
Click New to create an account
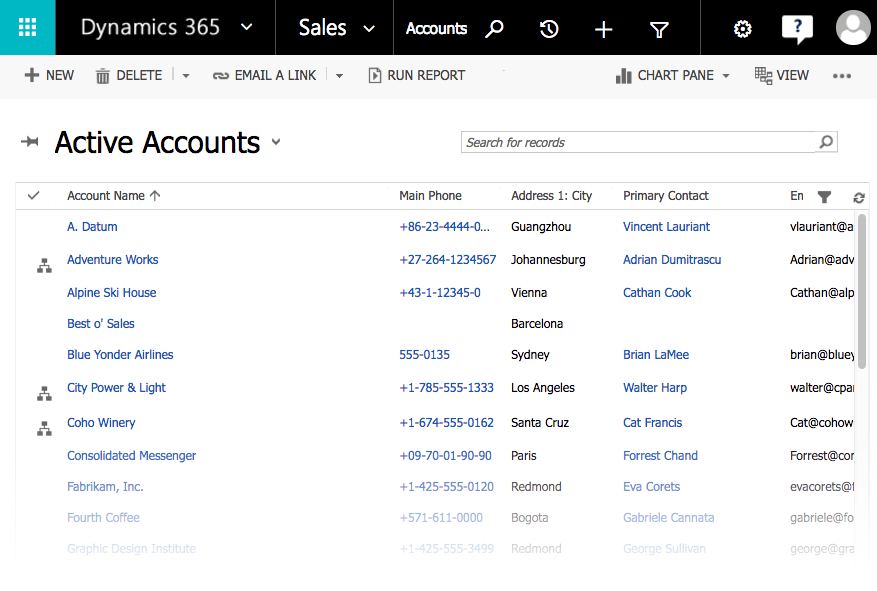[49, 75]
